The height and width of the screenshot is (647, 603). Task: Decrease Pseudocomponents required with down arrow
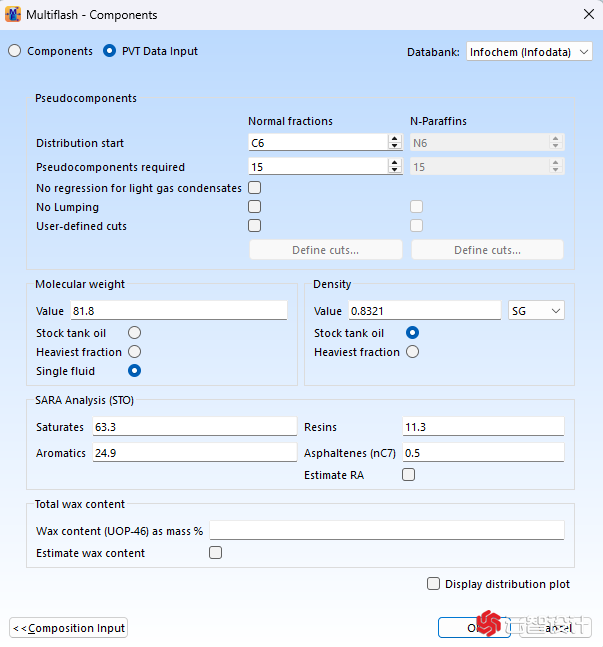pos(395,170)
